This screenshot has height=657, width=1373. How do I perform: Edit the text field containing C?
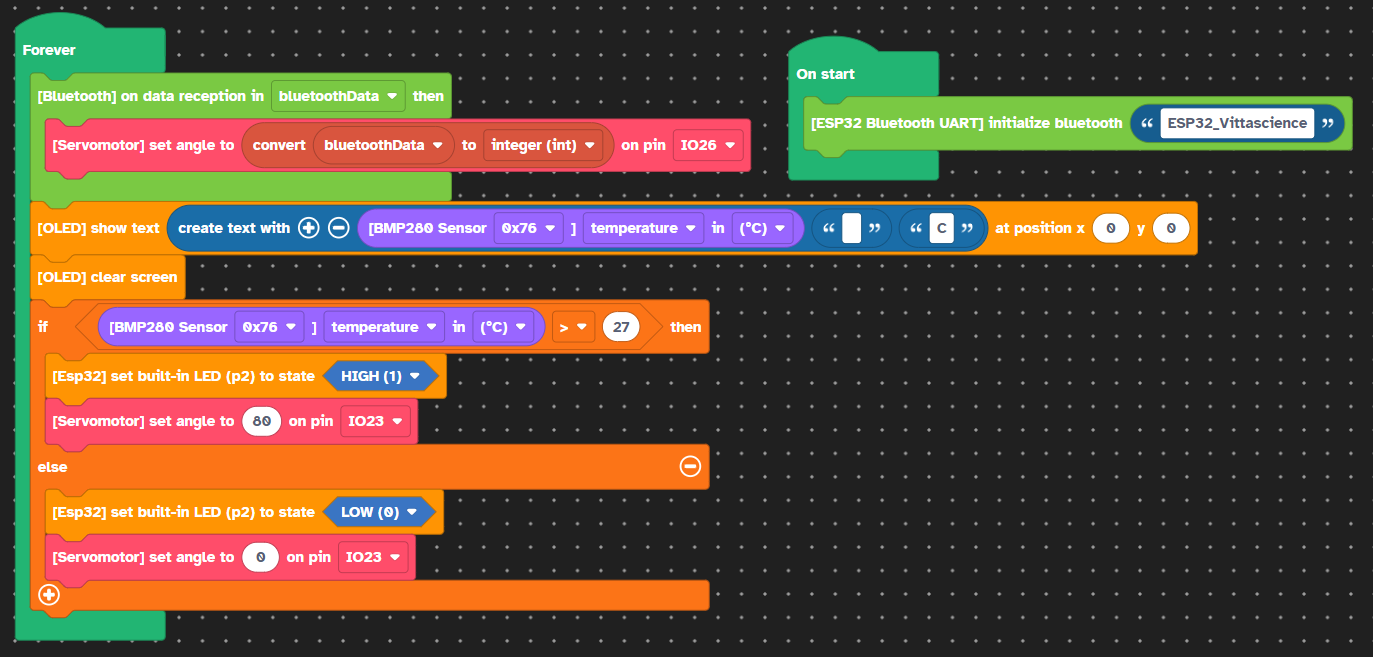941,228
